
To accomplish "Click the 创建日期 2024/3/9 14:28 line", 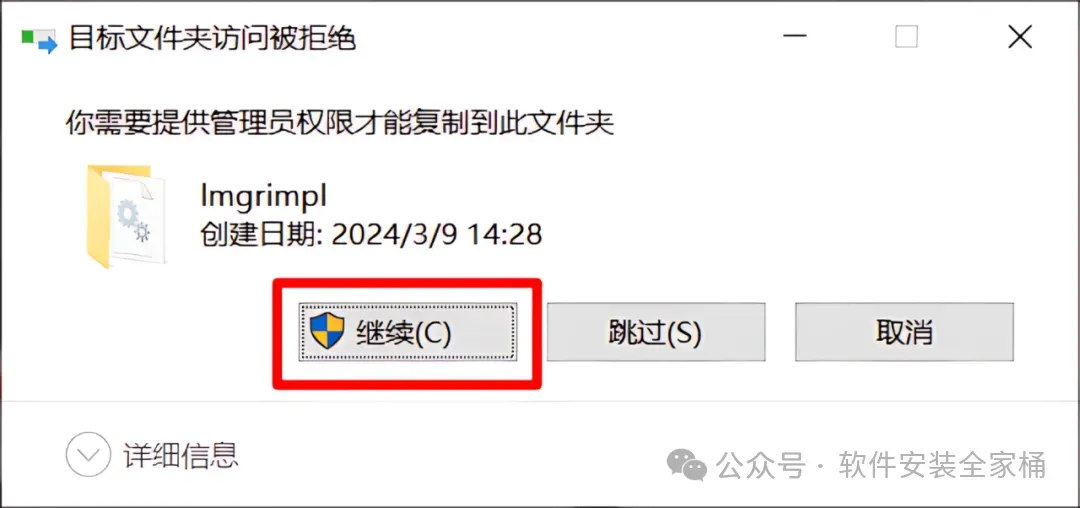I will 371,234.
